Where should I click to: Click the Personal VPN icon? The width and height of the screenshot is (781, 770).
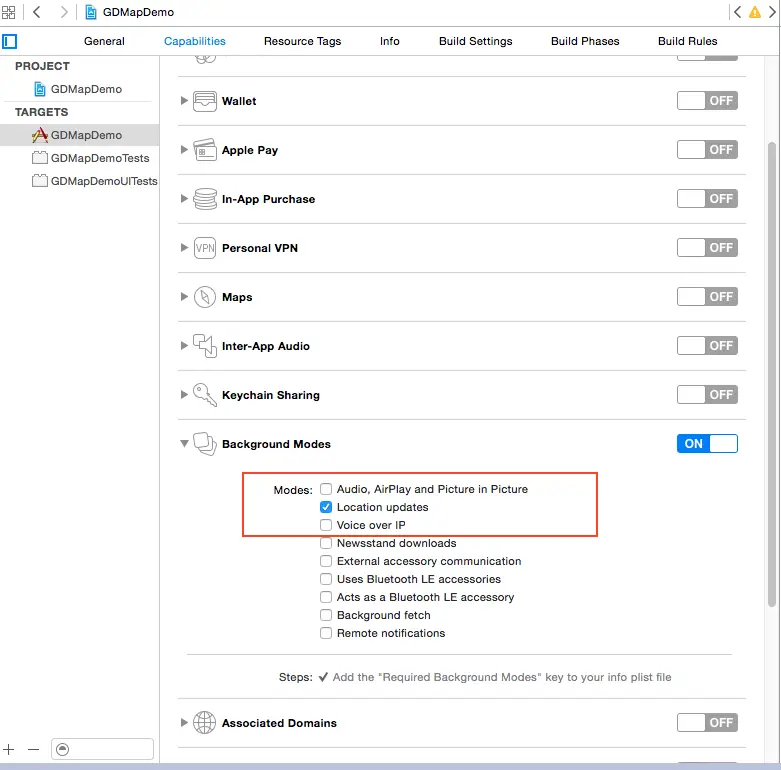[x=205, y=248]
